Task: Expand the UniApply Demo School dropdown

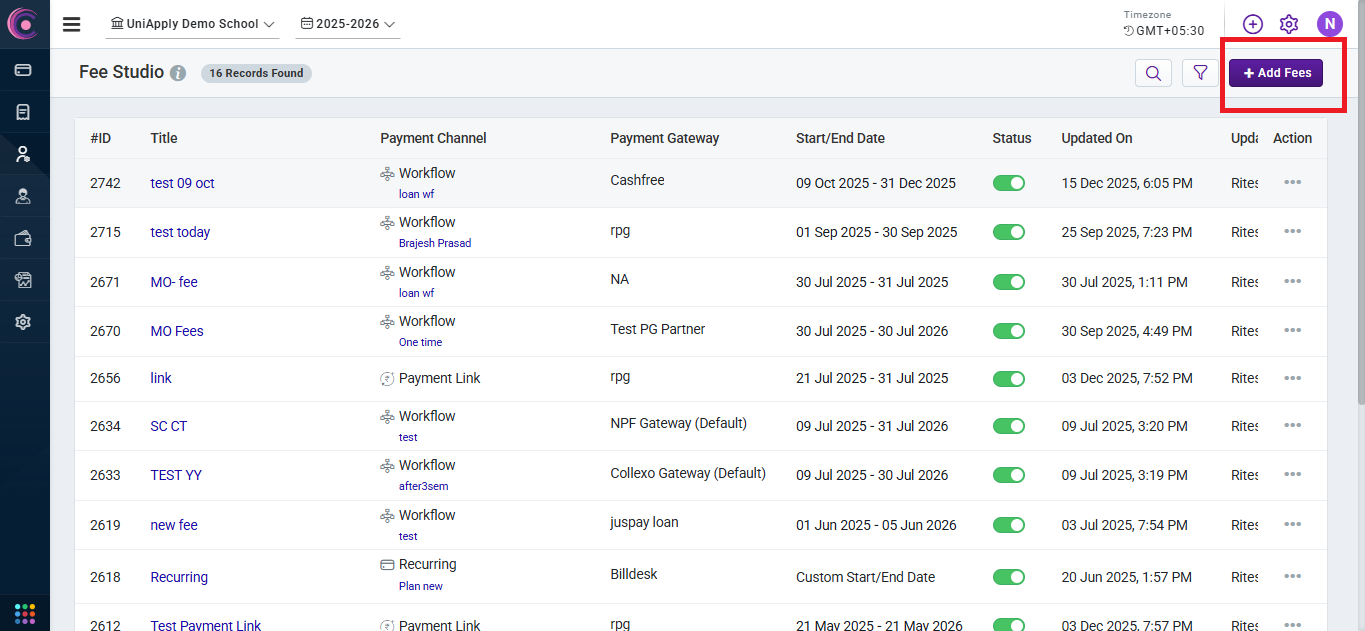Action: (x=192, y=24)
